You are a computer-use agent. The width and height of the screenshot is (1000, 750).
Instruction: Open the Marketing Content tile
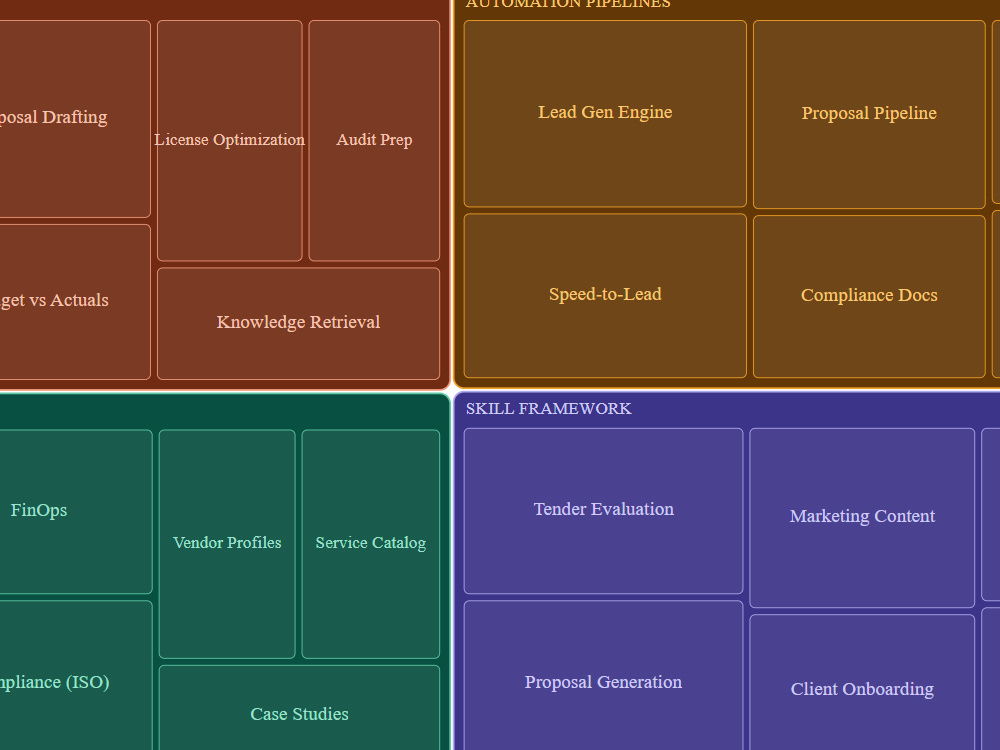pos(862,517)
